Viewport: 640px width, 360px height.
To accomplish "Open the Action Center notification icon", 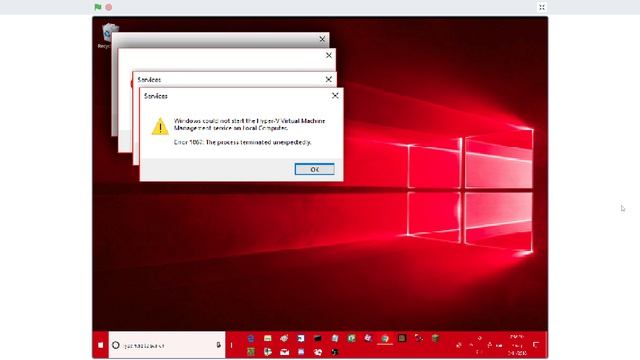I will click(x=536, y=345).
